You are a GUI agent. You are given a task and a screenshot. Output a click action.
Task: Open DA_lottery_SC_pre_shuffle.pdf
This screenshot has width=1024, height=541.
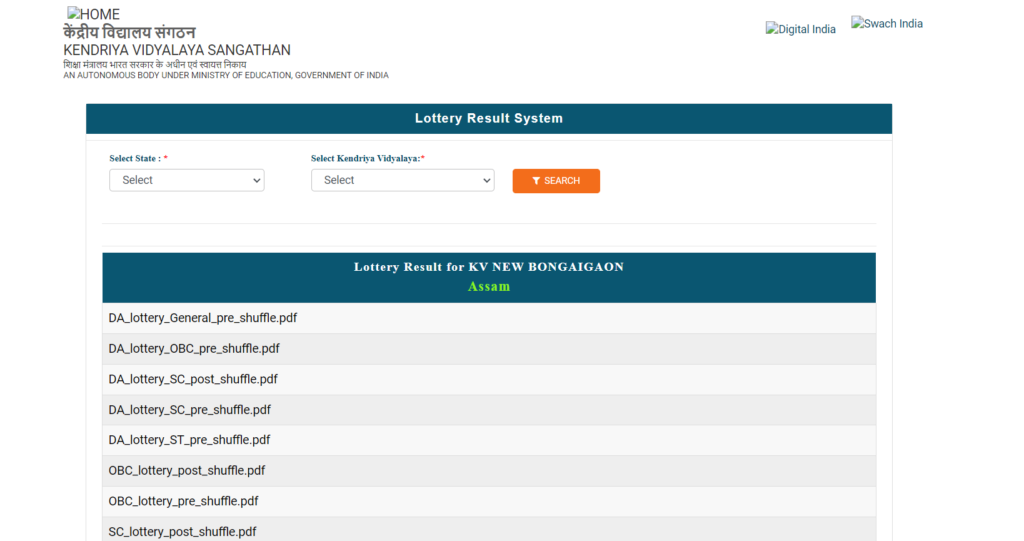pos(189,410)
